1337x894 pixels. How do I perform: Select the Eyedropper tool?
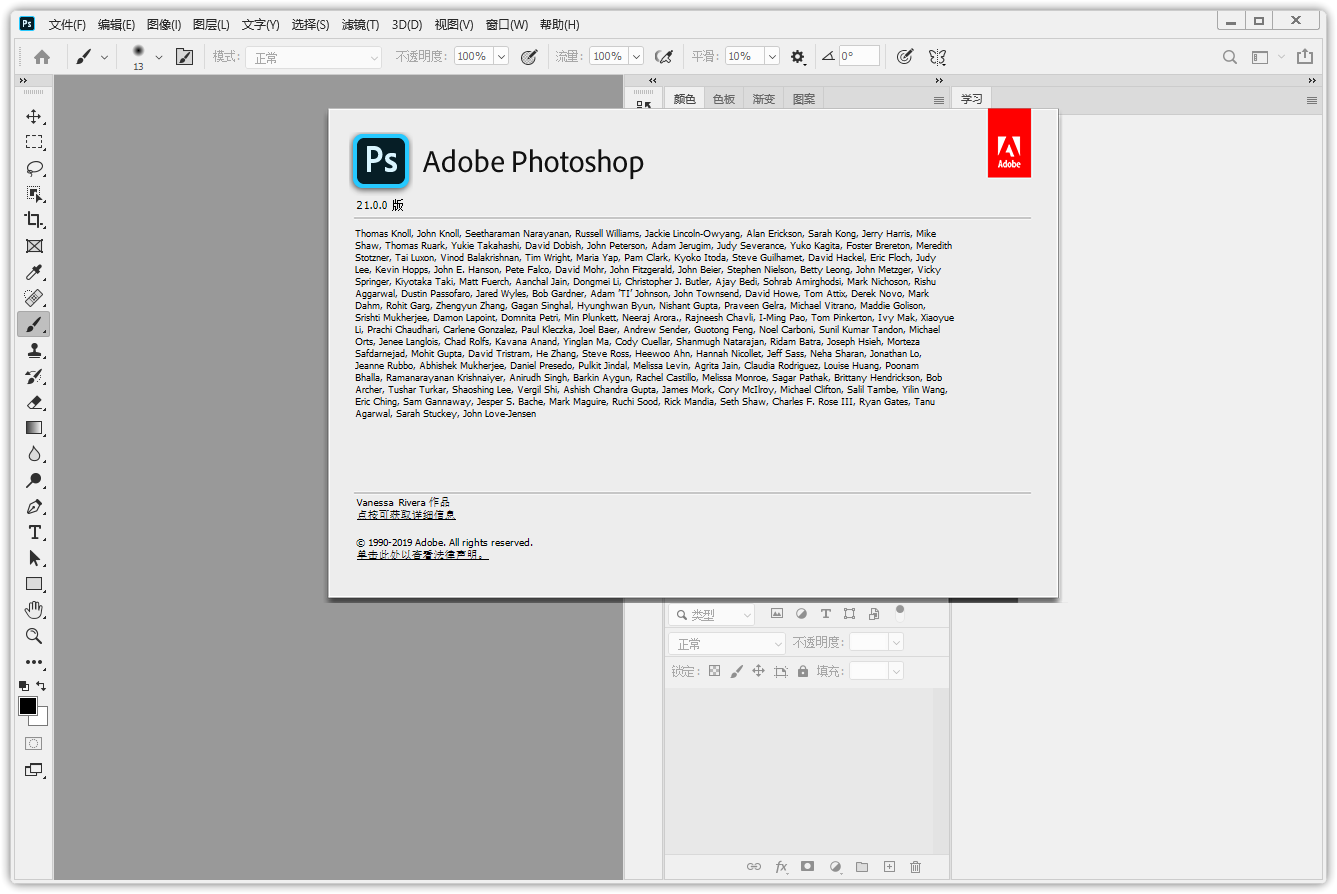[34, 272]
